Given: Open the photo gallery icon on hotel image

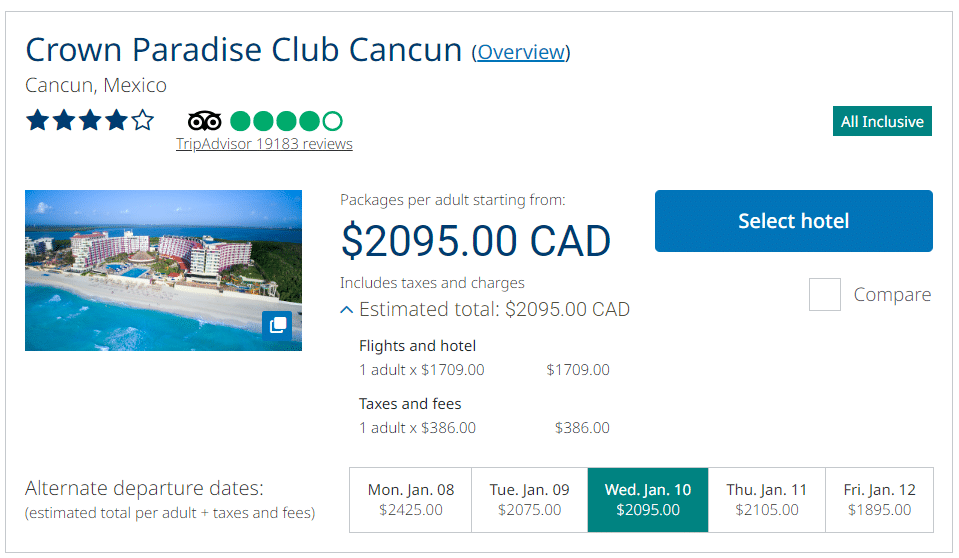Looking at the screenshot, I should pos(278,326).
